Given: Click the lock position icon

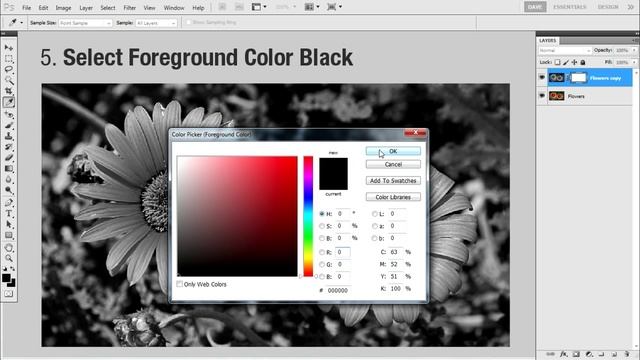Looking at the screenshot, I should 574,62.
